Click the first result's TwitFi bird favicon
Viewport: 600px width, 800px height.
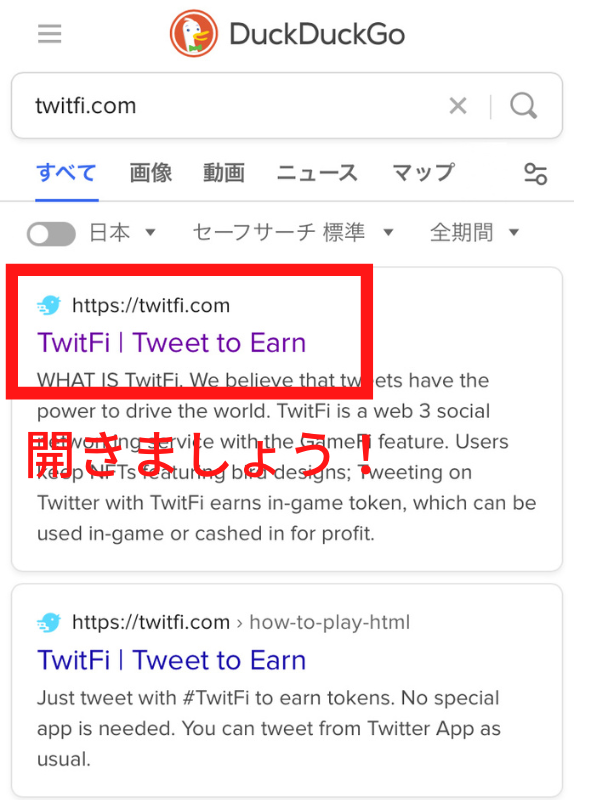click(49, 305)
